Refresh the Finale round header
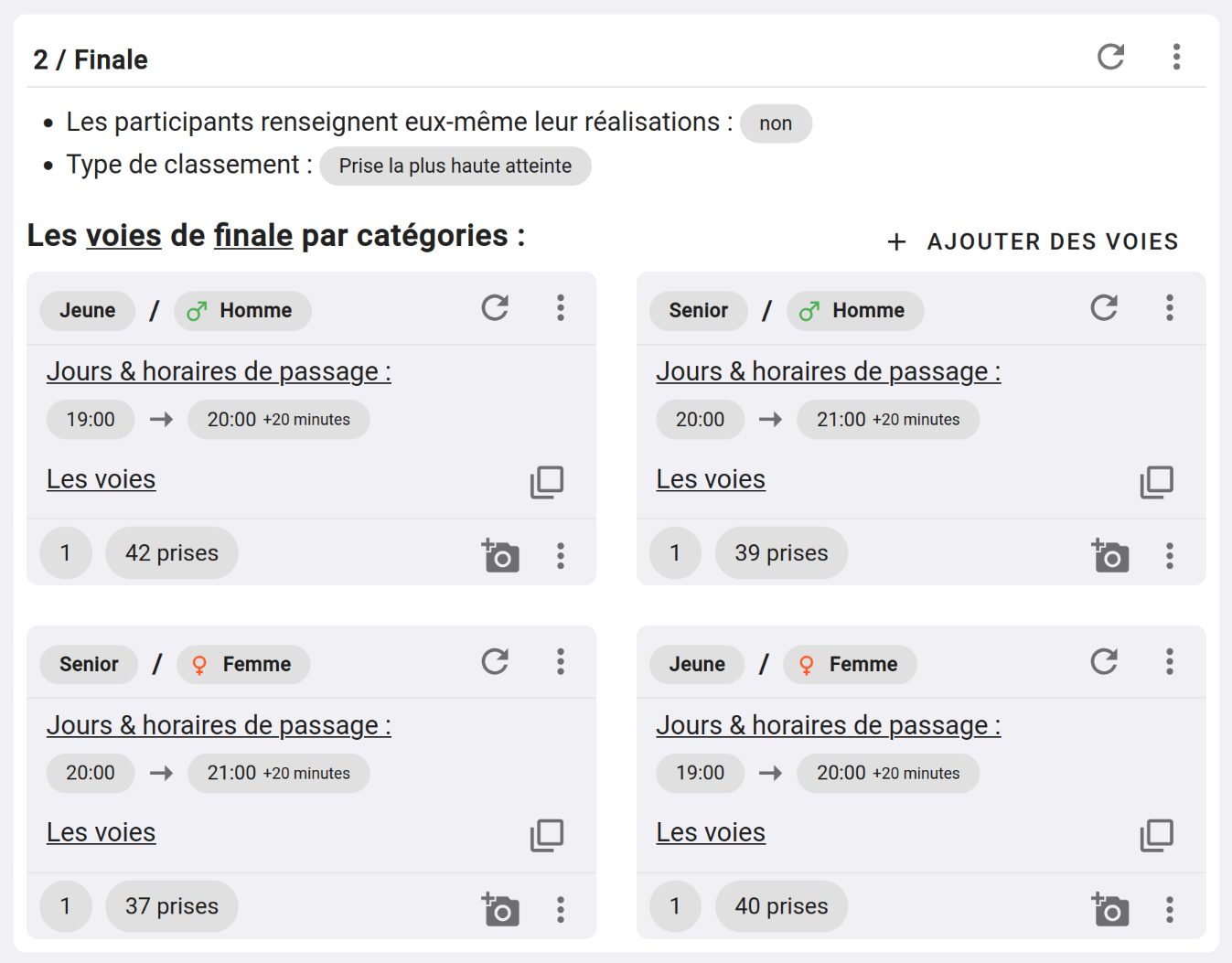Viewport: 1232px width, 963px height. pyautogui.click(x=1110, y=57)
